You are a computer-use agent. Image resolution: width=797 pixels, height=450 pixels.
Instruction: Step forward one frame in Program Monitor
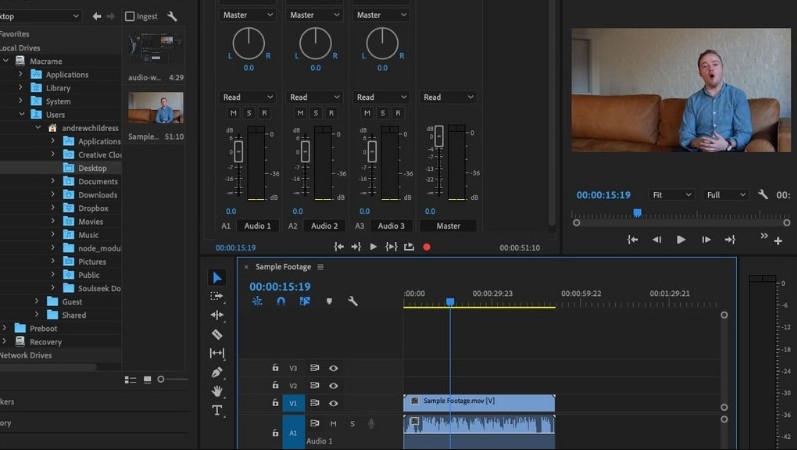click(x=706, y=239)
